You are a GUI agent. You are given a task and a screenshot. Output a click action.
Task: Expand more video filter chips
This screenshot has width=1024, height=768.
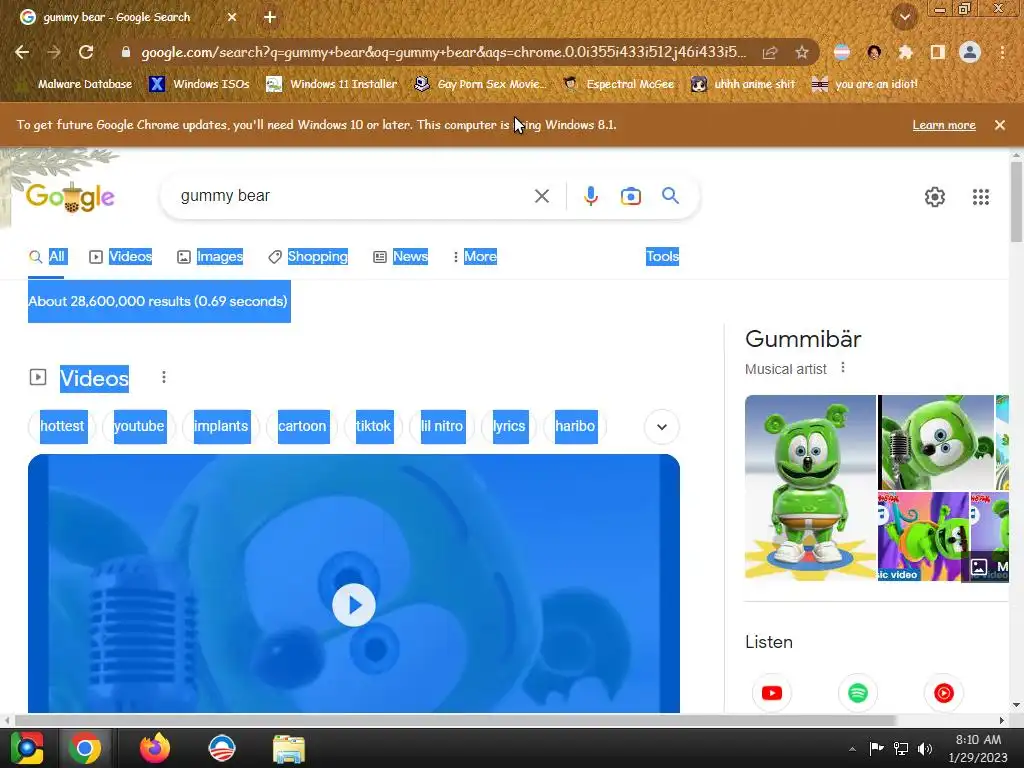click(662, 426)
